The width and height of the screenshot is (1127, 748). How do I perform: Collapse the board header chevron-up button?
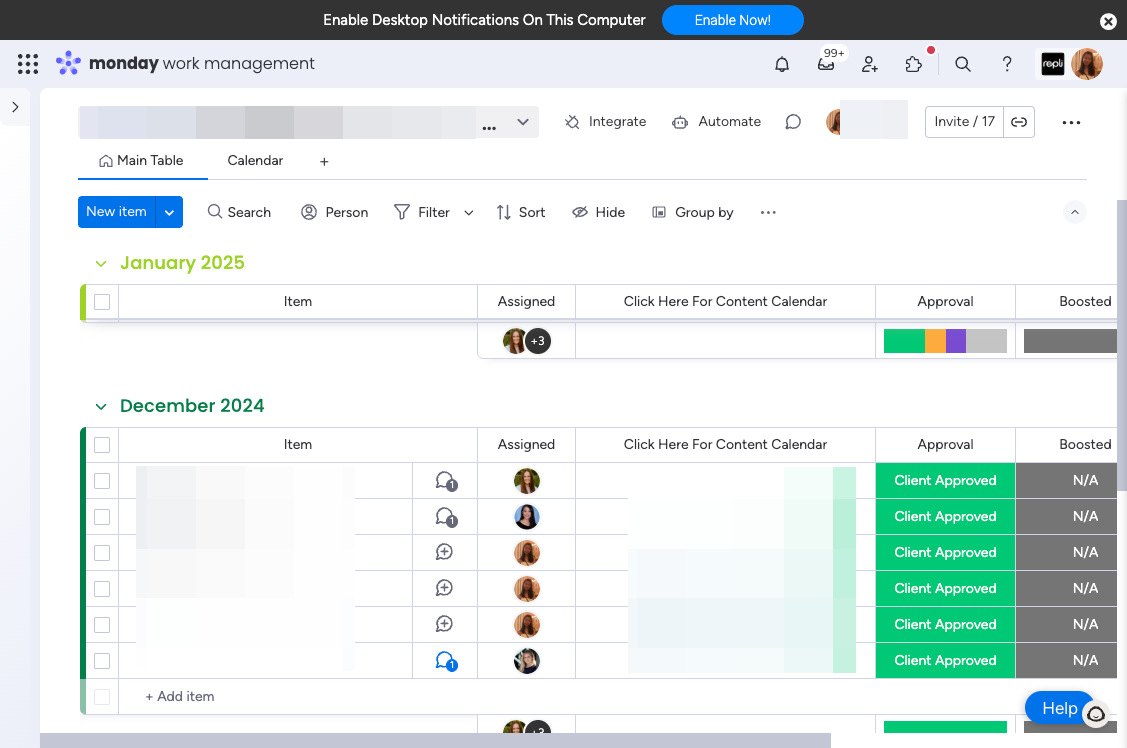[x=1075, y=212]
